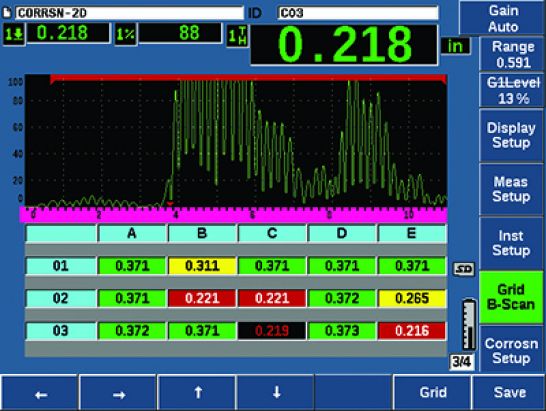This screenshot has height=411, width=546.
Task: Open the Corrosn Setup menu
Action: click(510, 350)
